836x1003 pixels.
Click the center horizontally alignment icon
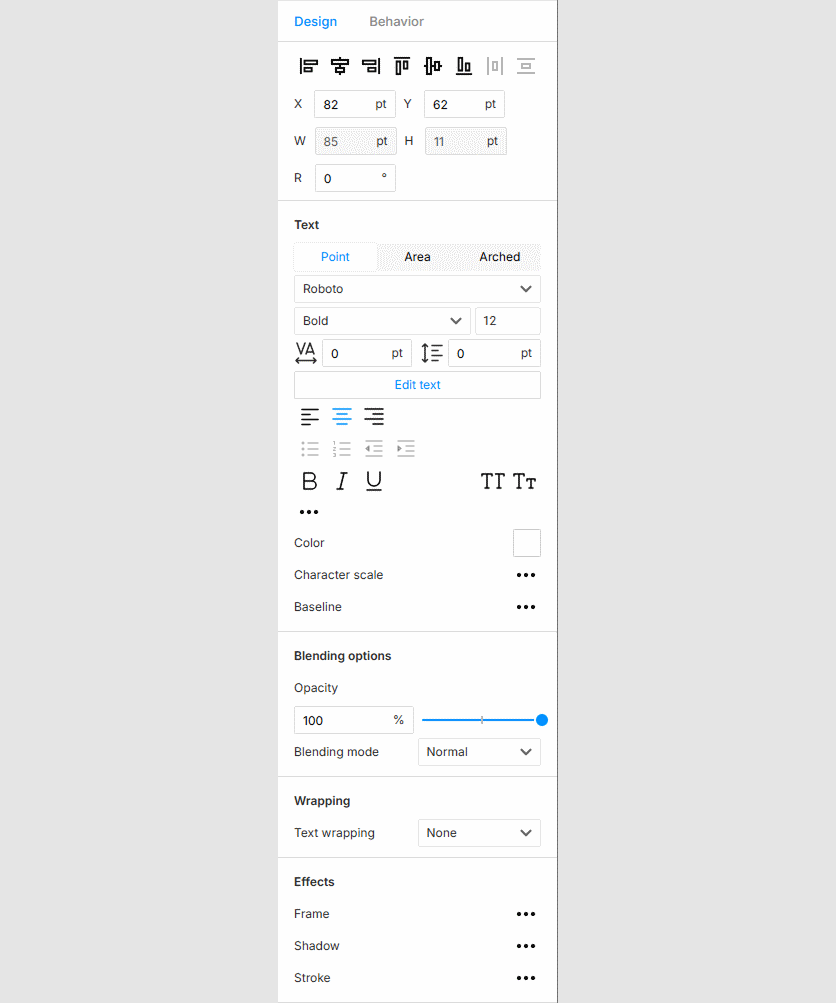[340, 65]
